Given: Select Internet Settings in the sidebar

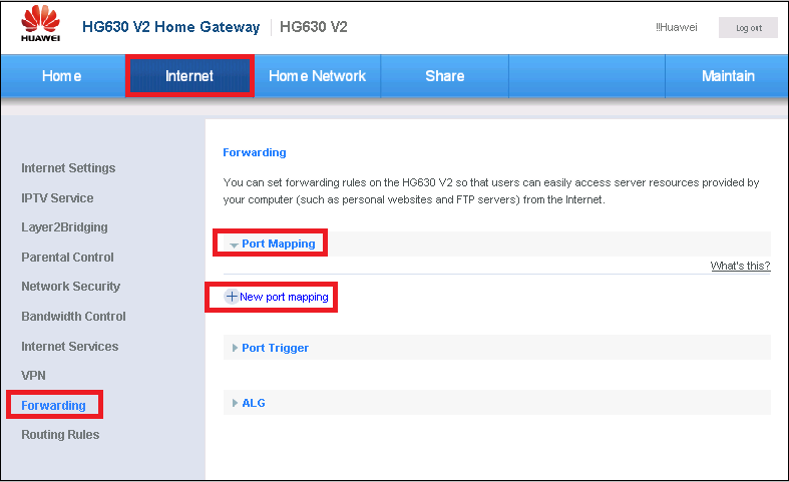Looking at the screenshot, I should (x=68, y=168).
